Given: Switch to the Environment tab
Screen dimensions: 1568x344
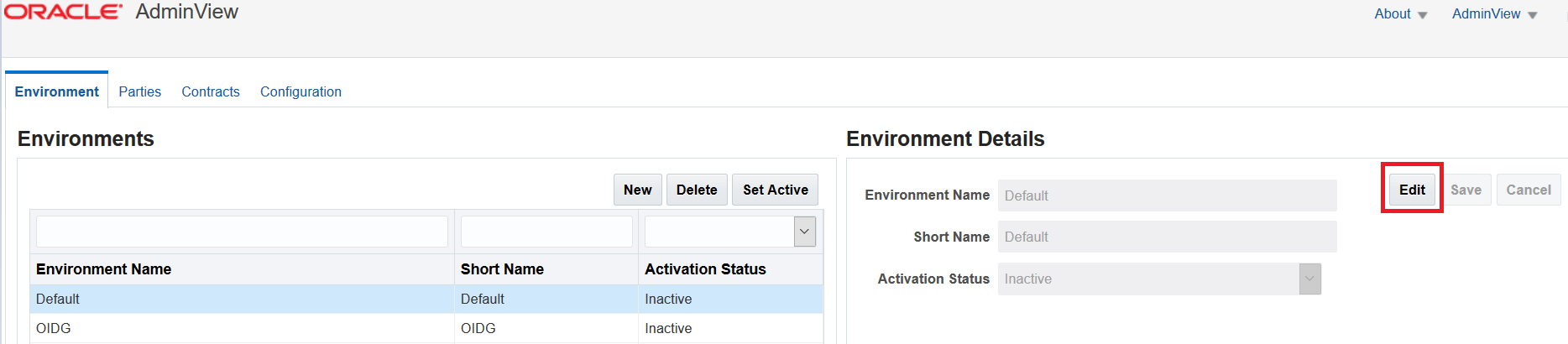Looking at the screenshot, I should (57, 91).
